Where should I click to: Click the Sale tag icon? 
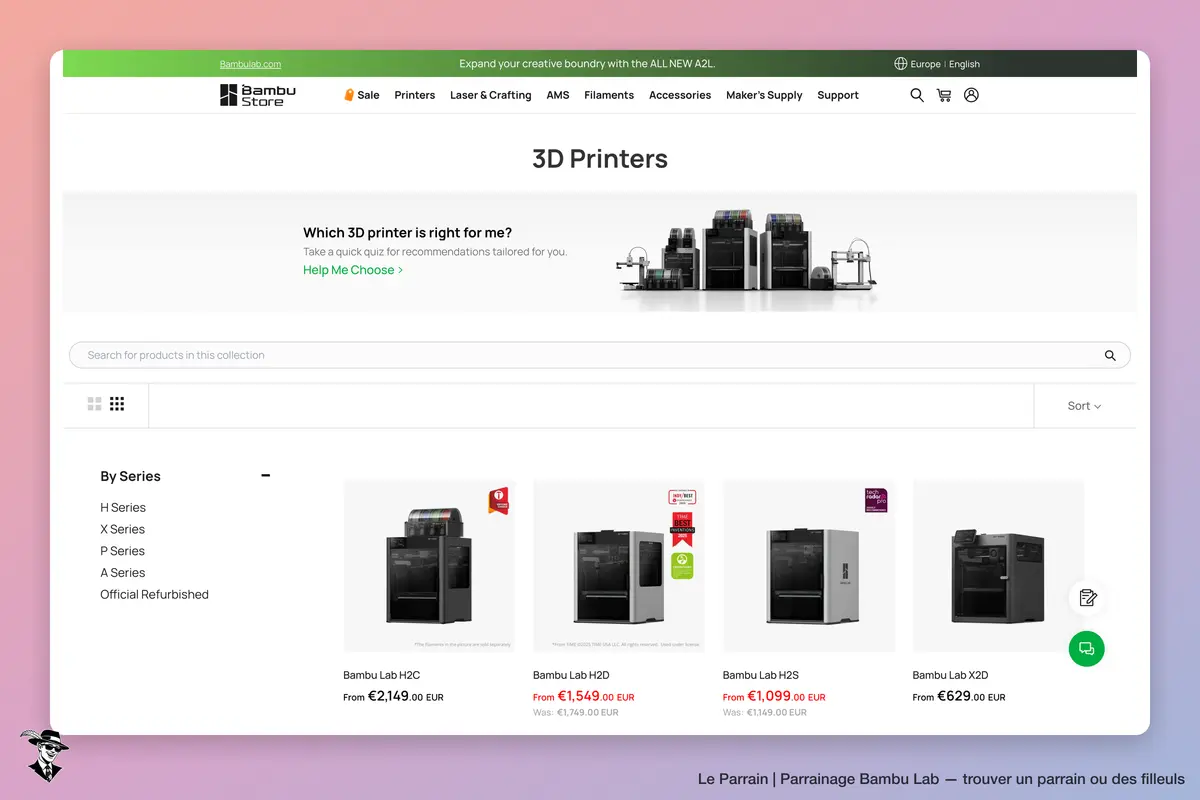[349, 95]
